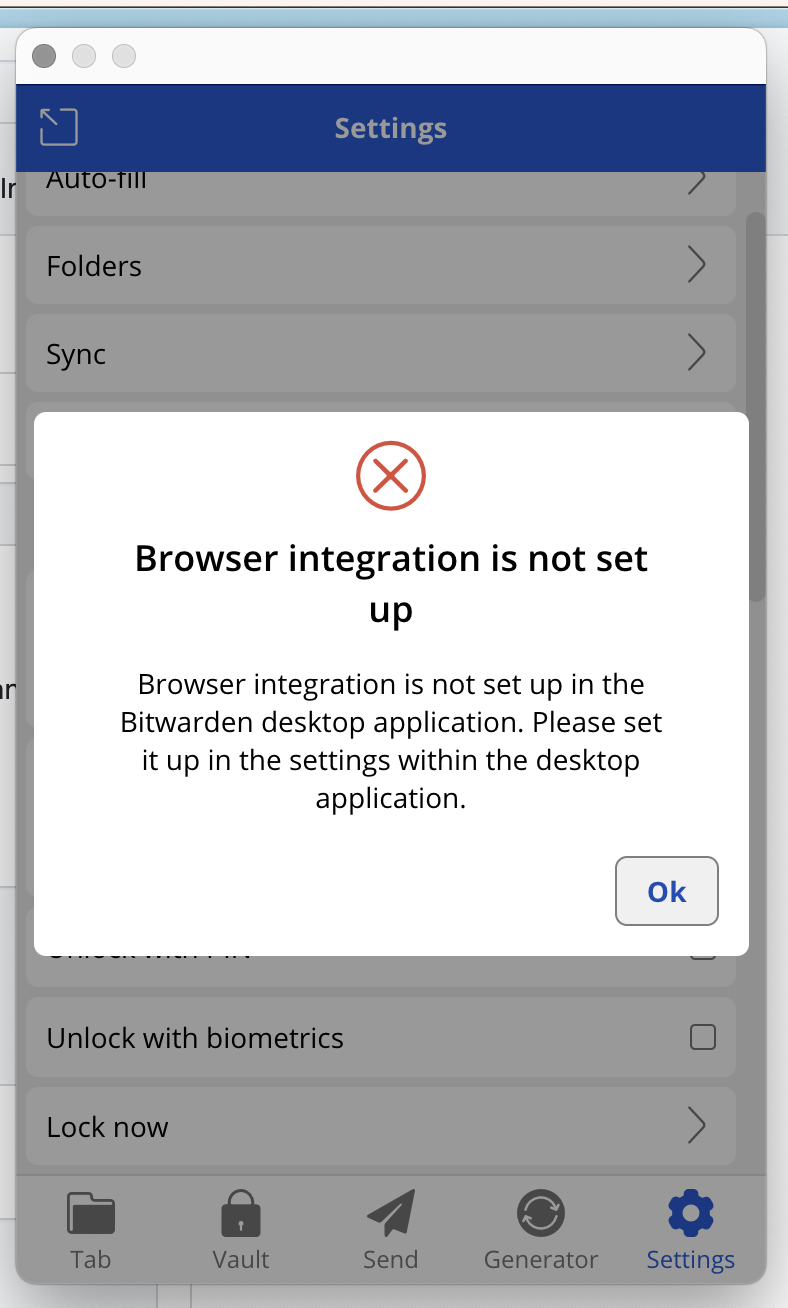
Task: Click Lock now to lock the vault
Action: pyautogui.click(x=380, y=1126)
